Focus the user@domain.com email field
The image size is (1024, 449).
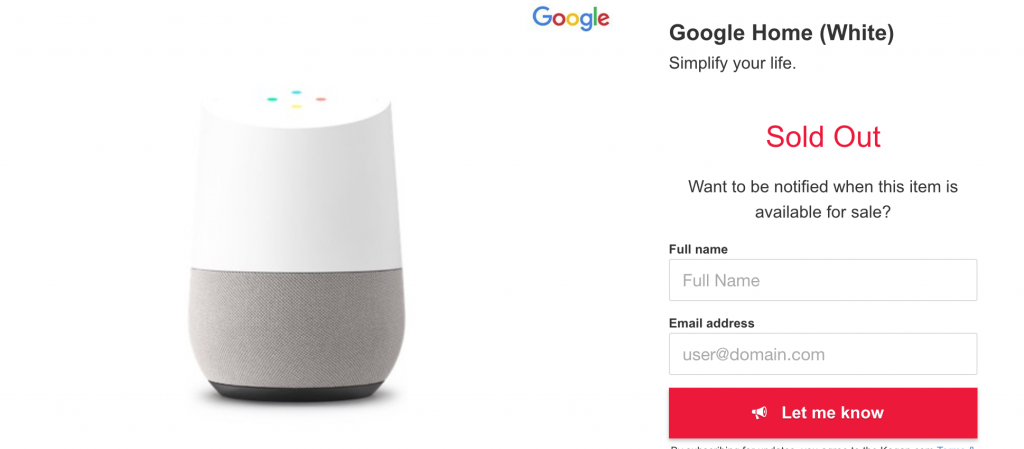tap(823, 354)
